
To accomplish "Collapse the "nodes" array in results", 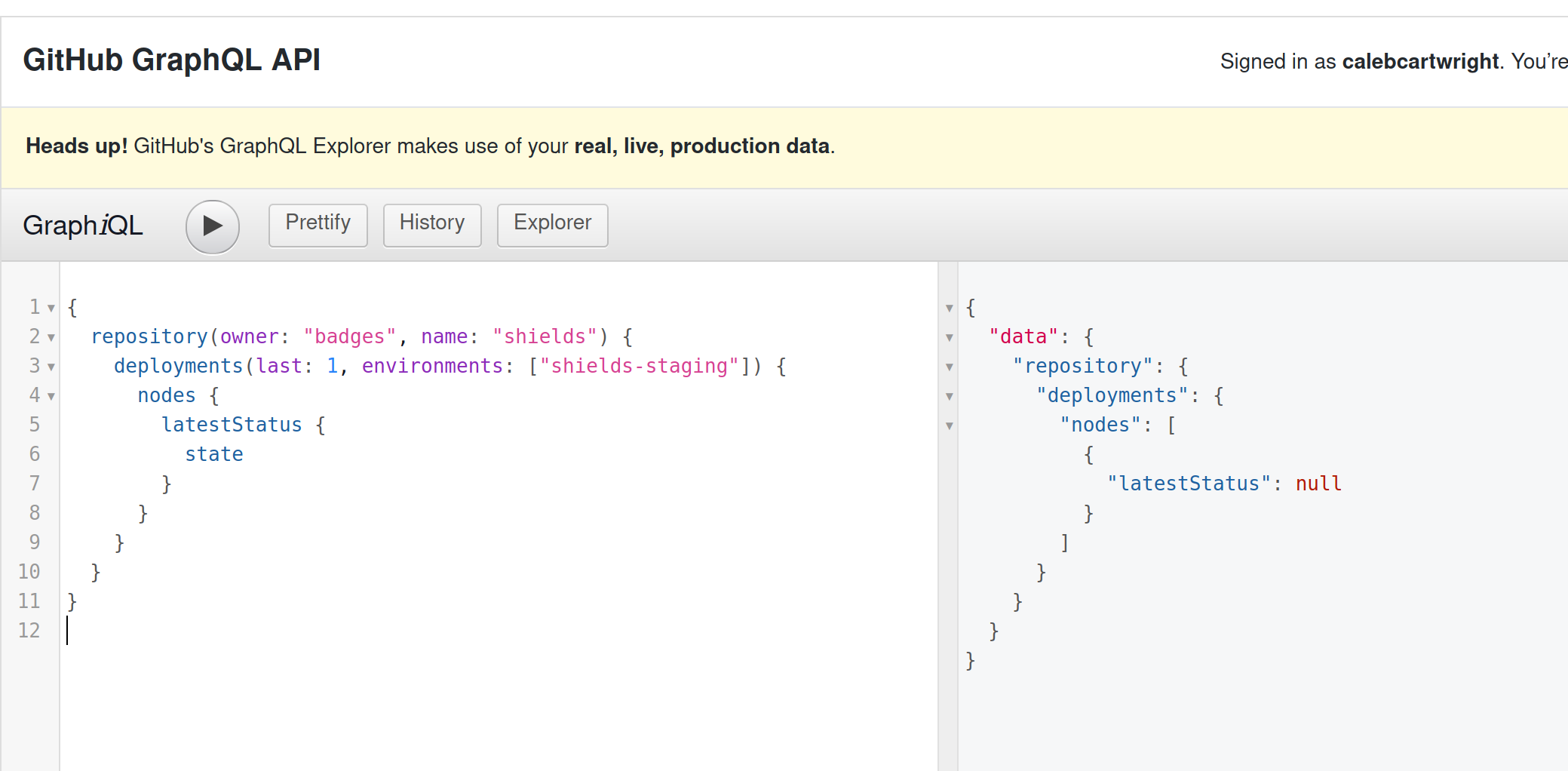I will click(x=950, y=425).
